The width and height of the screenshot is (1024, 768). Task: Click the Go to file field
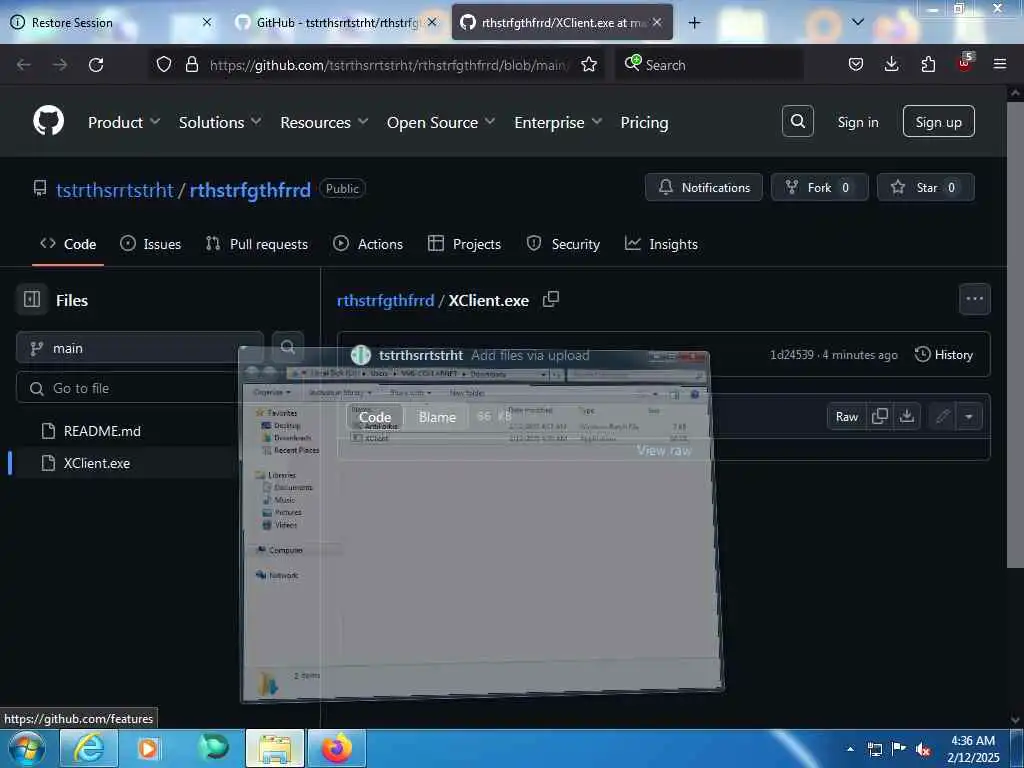[x=140, y=388]
